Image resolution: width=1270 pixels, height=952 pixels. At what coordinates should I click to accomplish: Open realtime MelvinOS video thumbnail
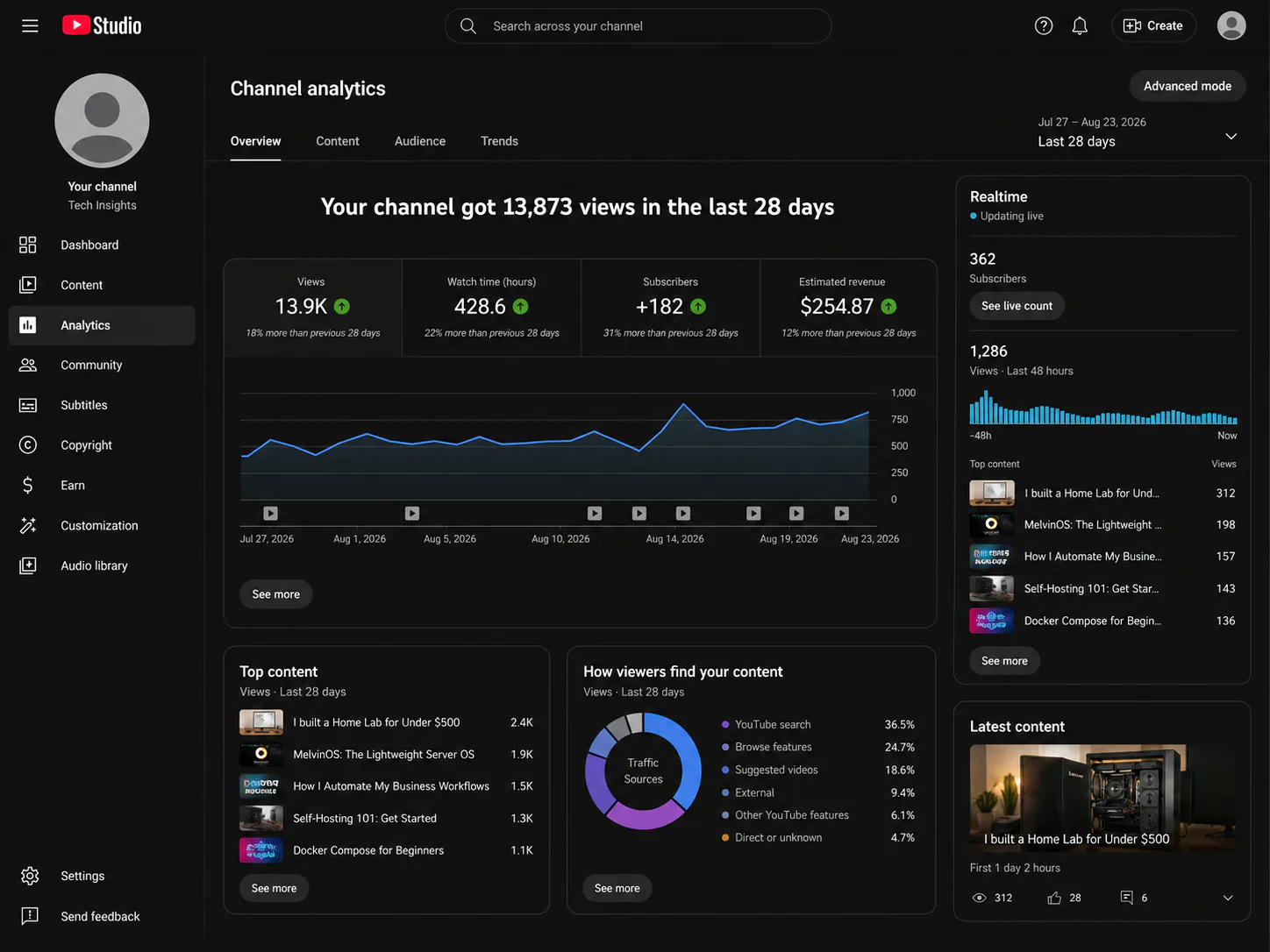992,525
